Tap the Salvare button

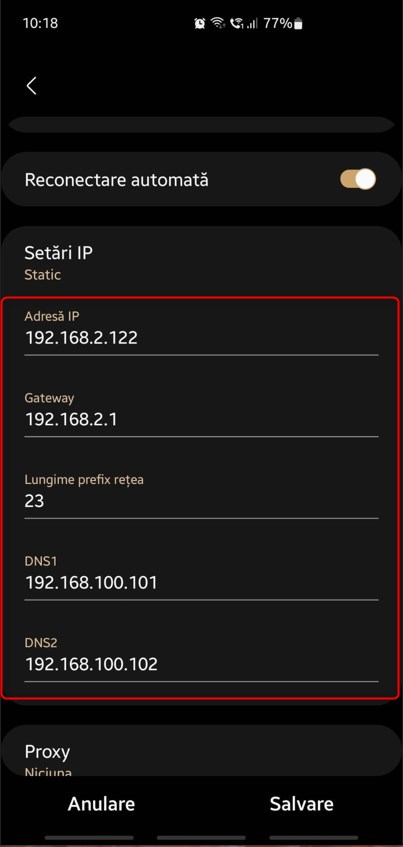[301, 804]
